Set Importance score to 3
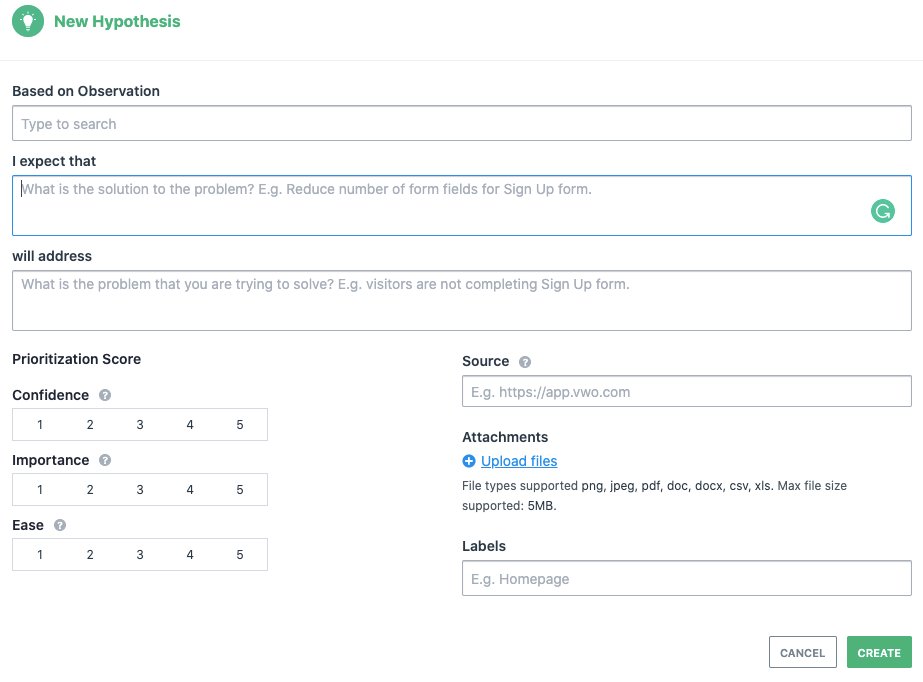 (x=140, y=490)
